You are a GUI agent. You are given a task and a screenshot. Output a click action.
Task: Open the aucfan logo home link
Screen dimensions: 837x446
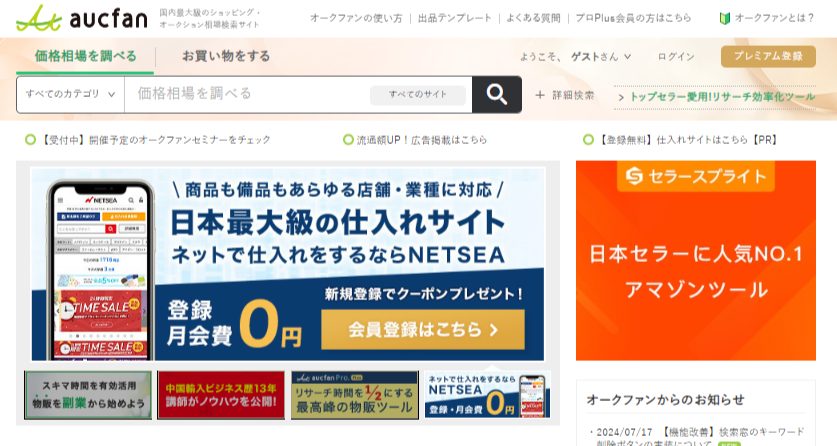tap(82, 19)
